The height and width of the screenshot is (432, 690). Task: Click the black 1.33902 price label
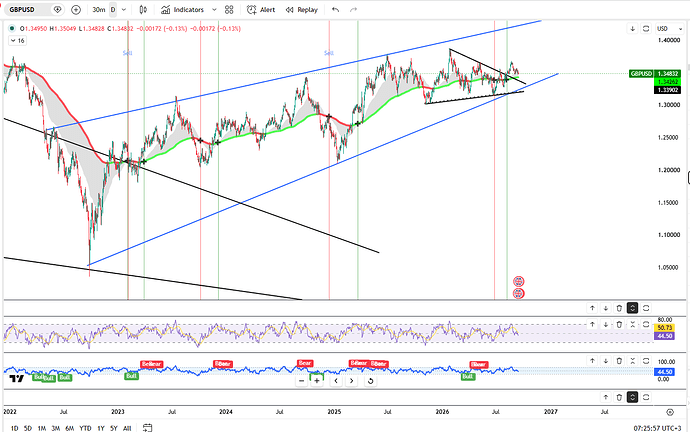[x=668, y=90]
